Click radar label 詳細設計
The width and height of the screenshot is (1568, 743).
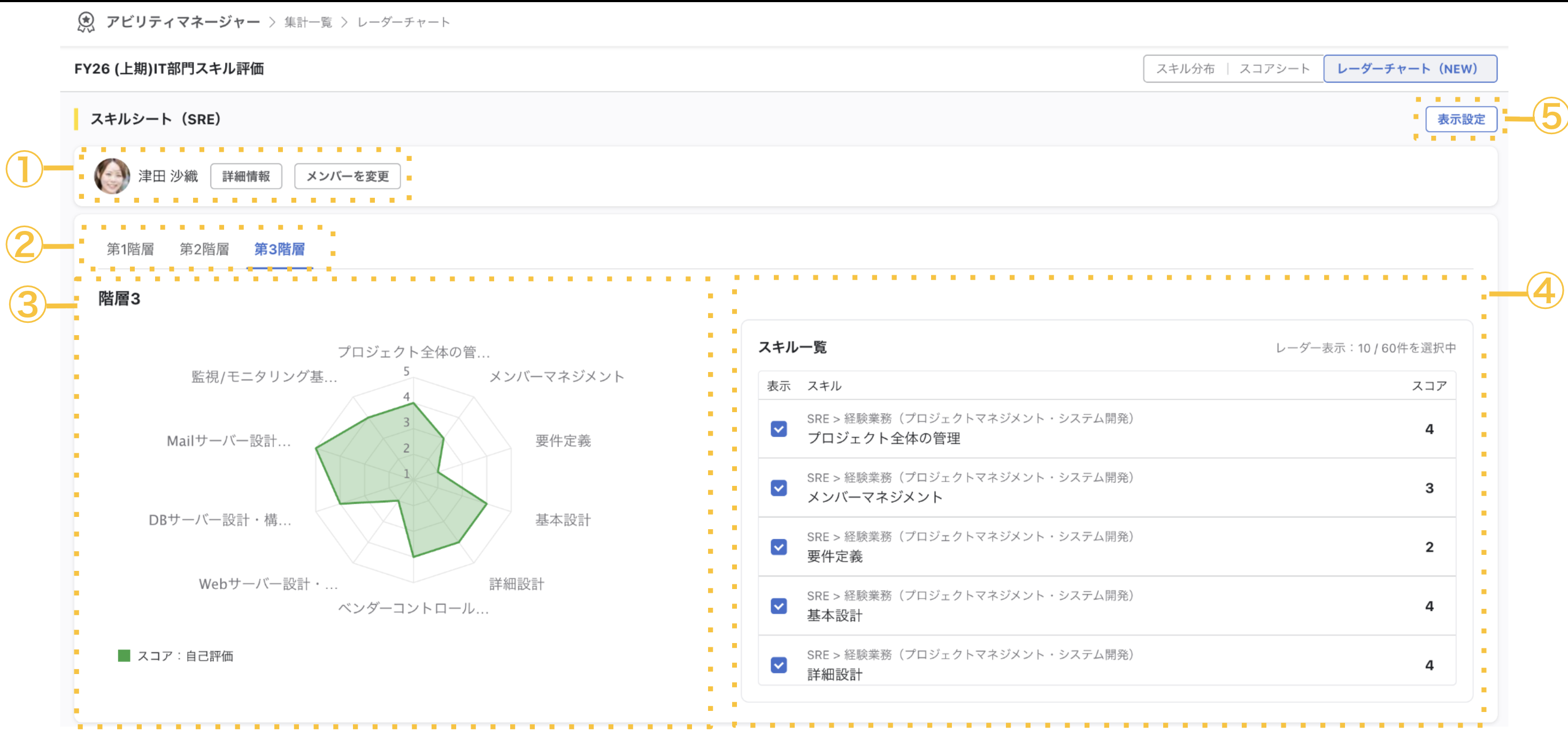tap(517, 584)
